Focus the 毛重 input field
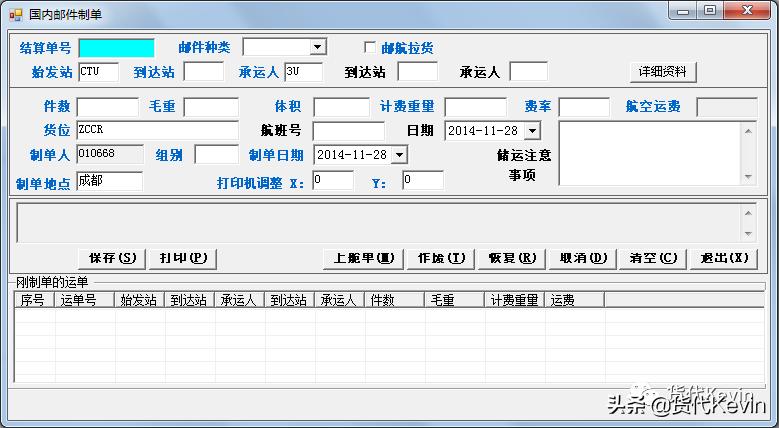The width and height of the screenshot is (779, 428). coord(211,107)
